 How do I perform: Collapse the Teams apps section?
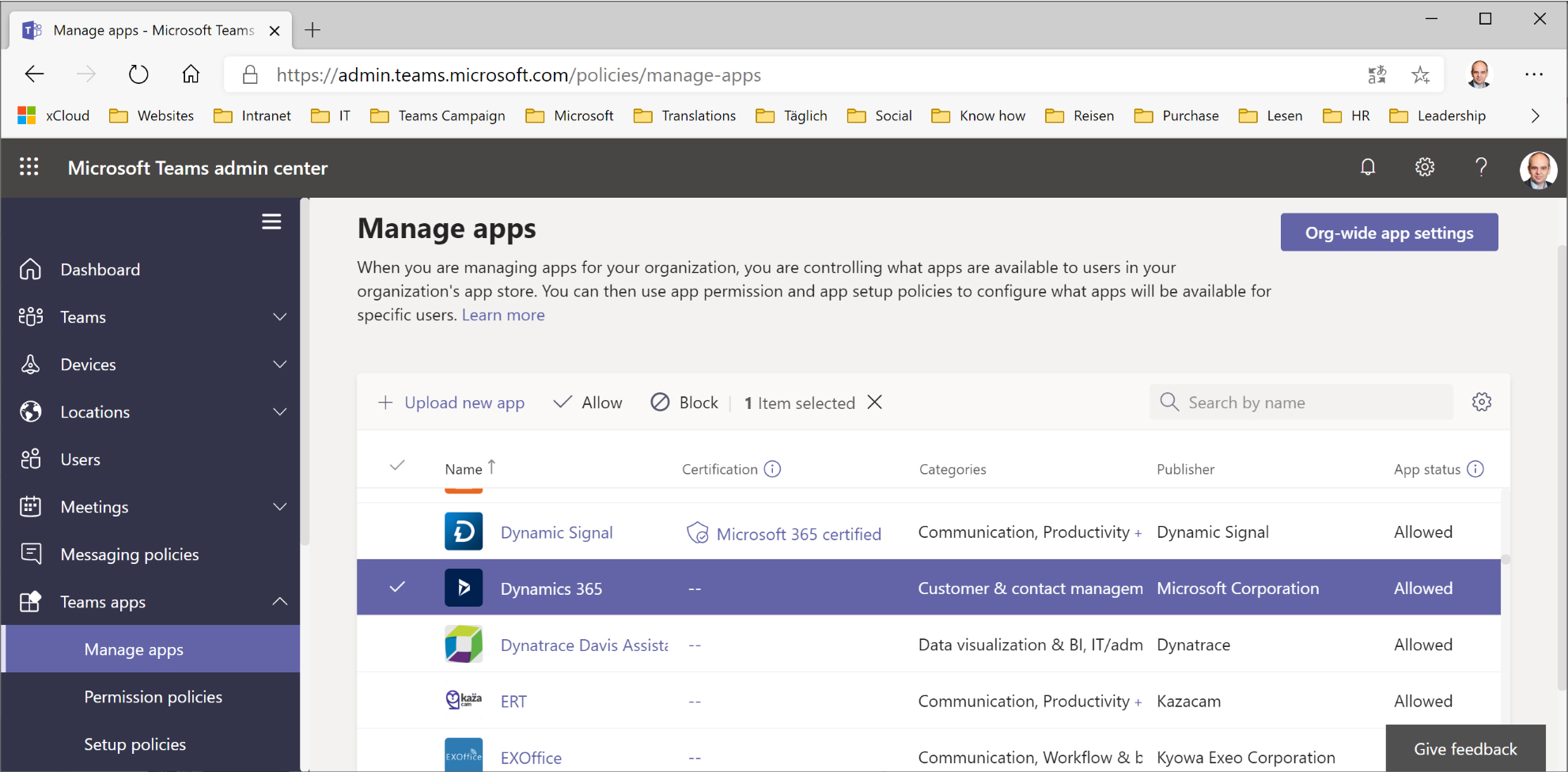click(280, 601)
